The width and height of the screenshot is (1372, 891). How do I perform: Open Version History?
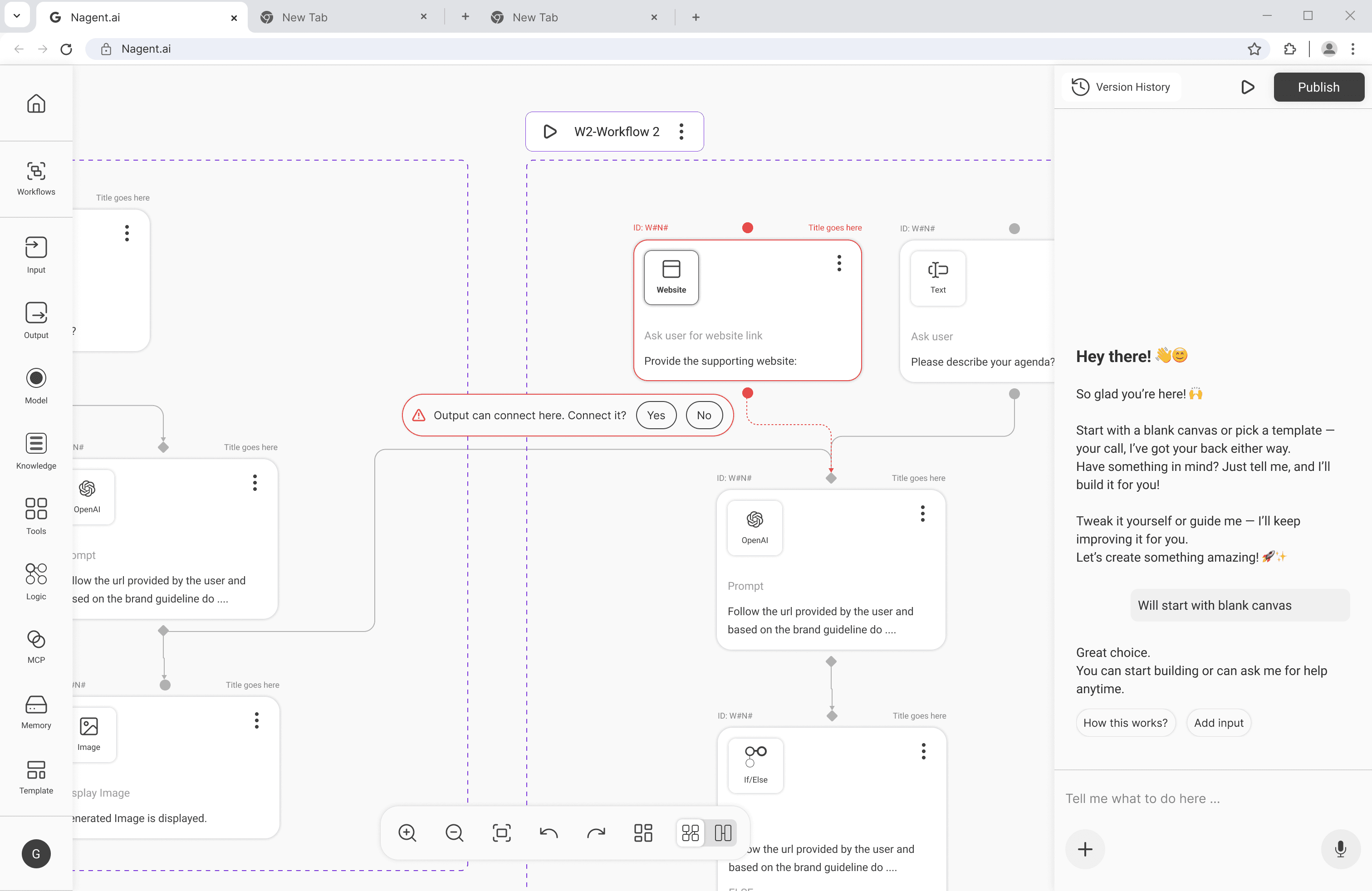(1121, 87)
